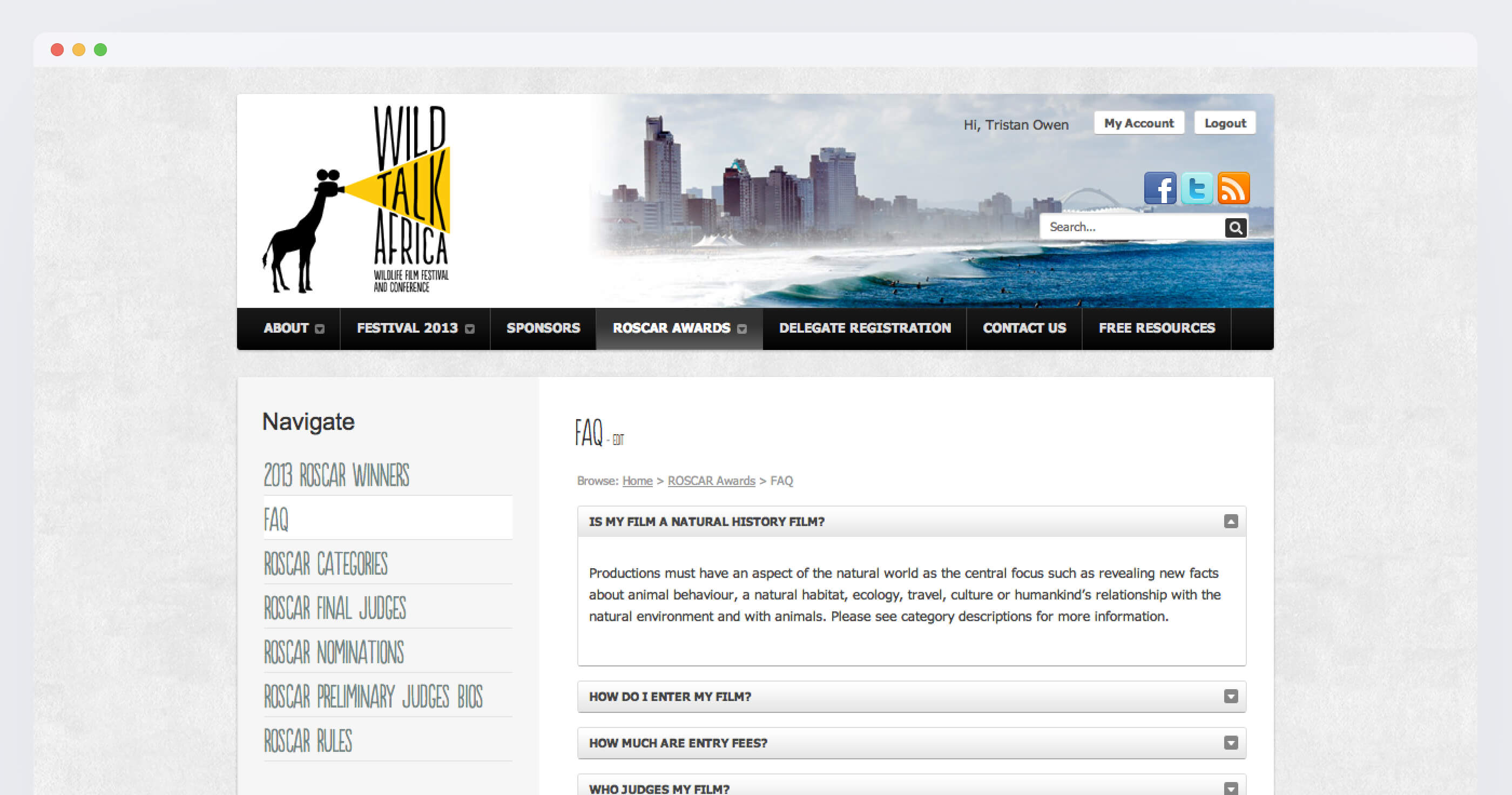1512x795 pixels.
Task: Click the final FAQ breadcrumb text
Action: click(x=781, y=481)
